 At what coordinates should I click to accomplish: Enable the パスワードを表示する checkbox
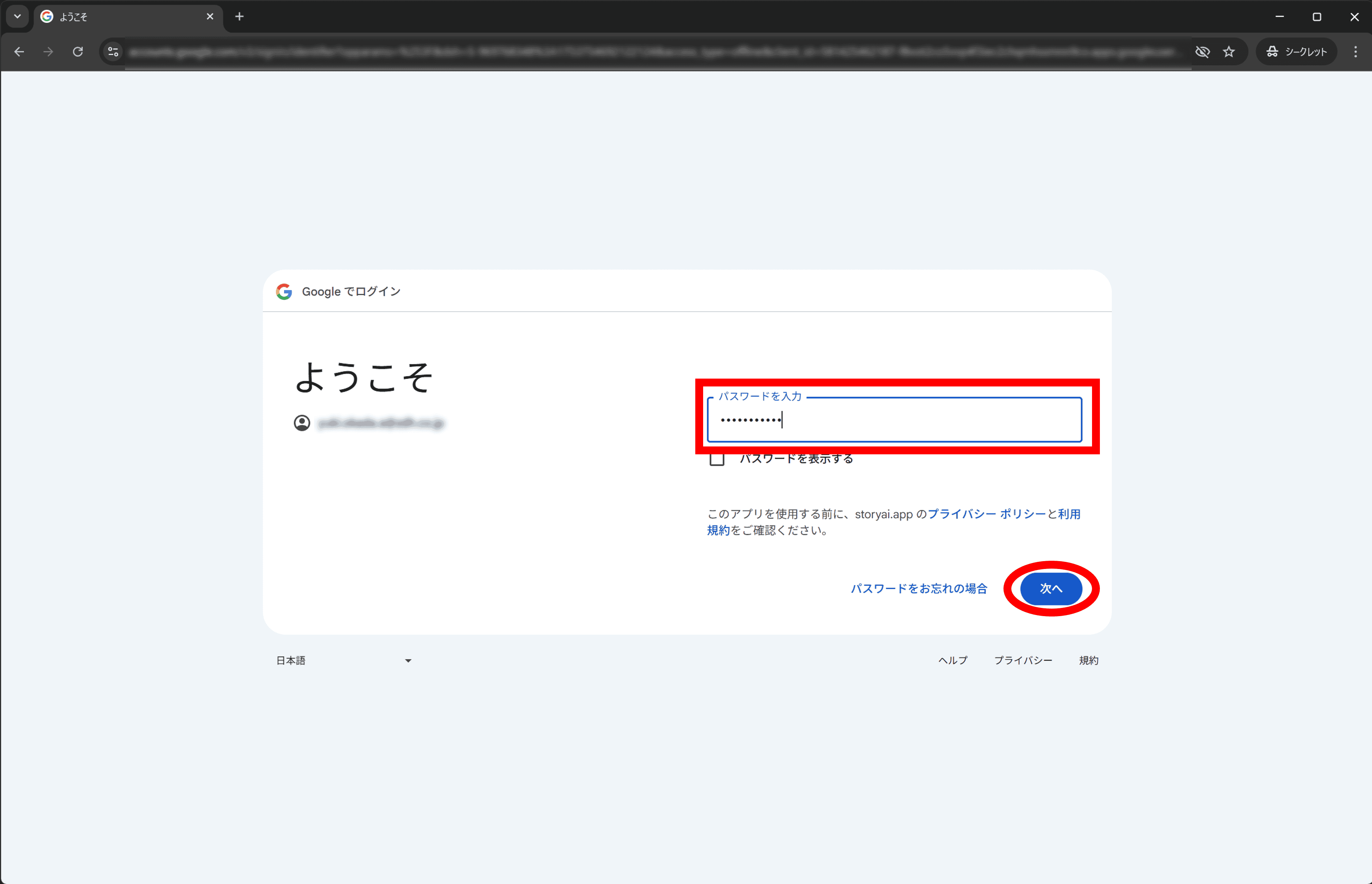click(x=717, y=459)
